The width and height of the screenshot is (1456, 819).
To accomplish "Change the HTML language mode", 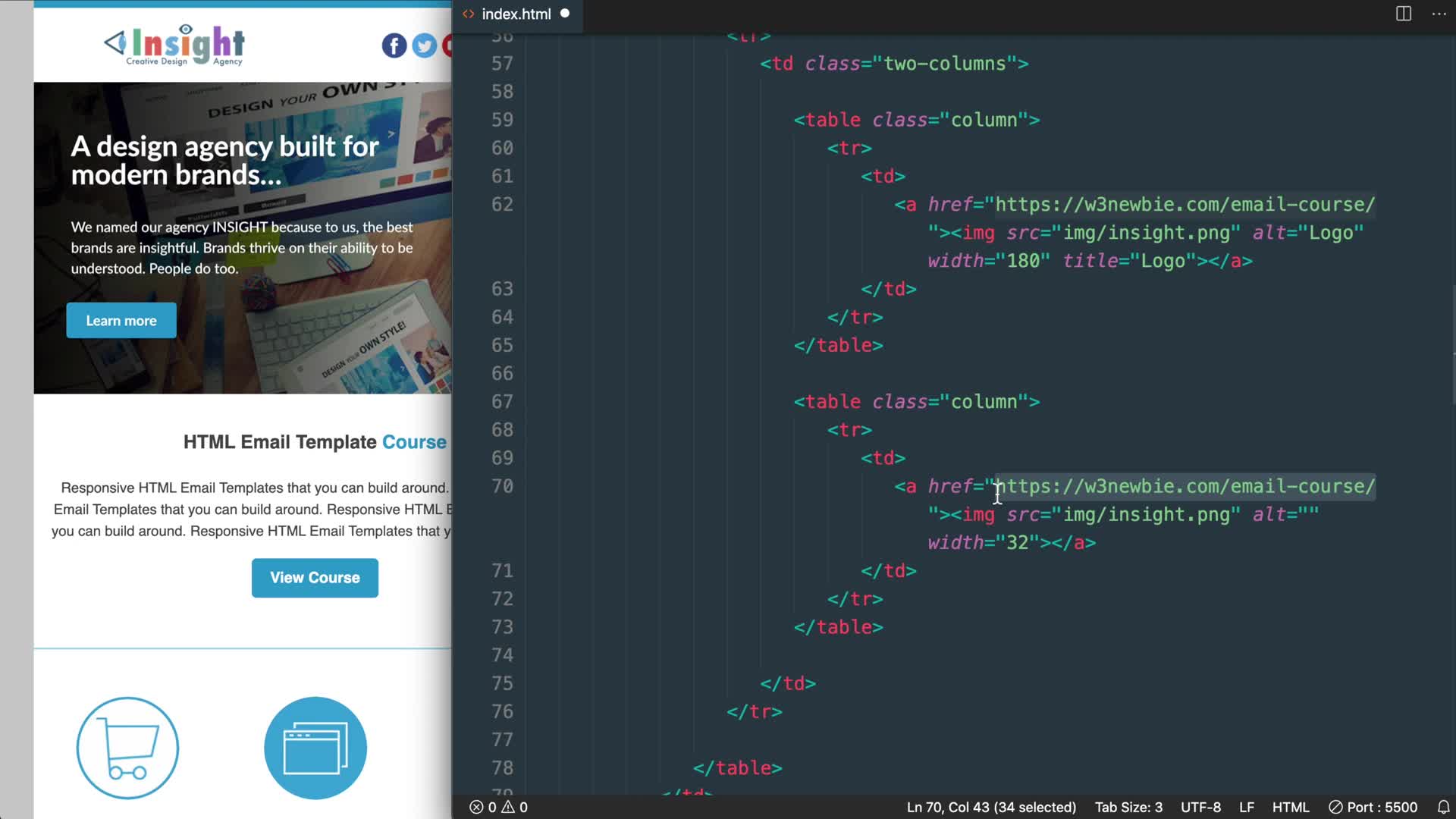I will coord(1290,807).
